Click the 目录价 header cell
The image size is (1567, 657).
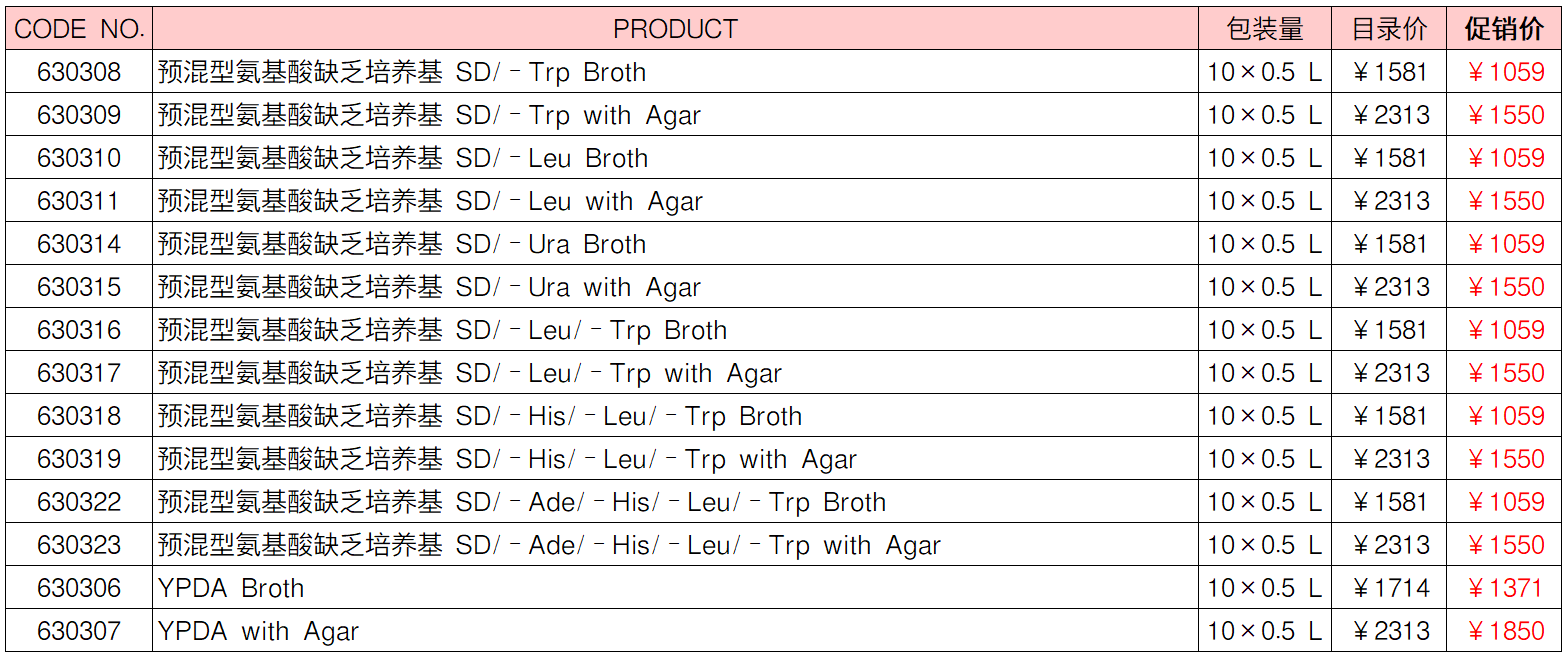tap(1389, 29)
